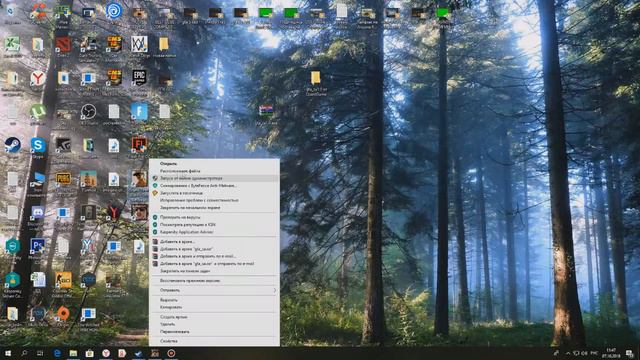Switch the РУС input language indicator

pos(594,353)
